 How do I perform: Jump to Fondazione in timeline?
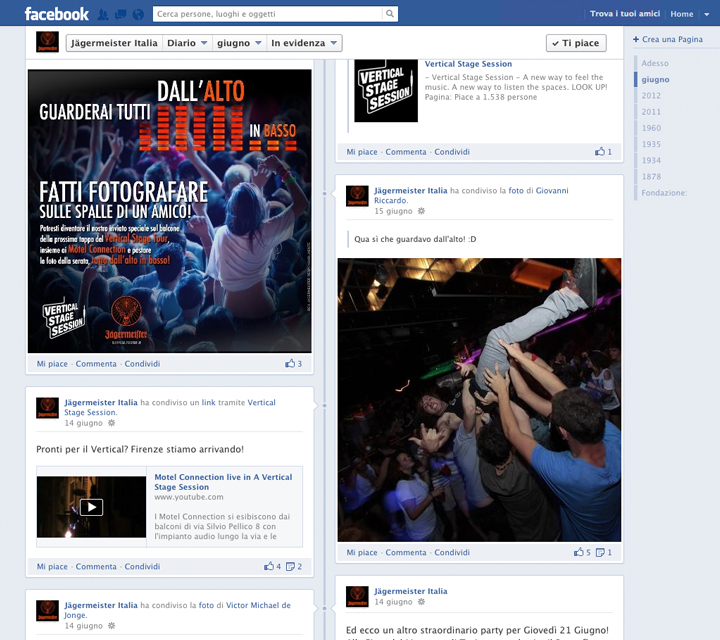(664, 193)
